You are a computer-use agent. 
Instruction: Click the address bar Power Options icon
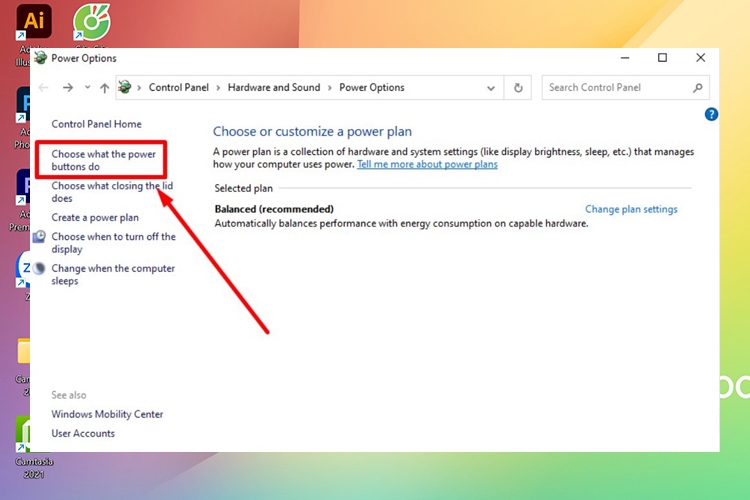click(x=125, y=87)
